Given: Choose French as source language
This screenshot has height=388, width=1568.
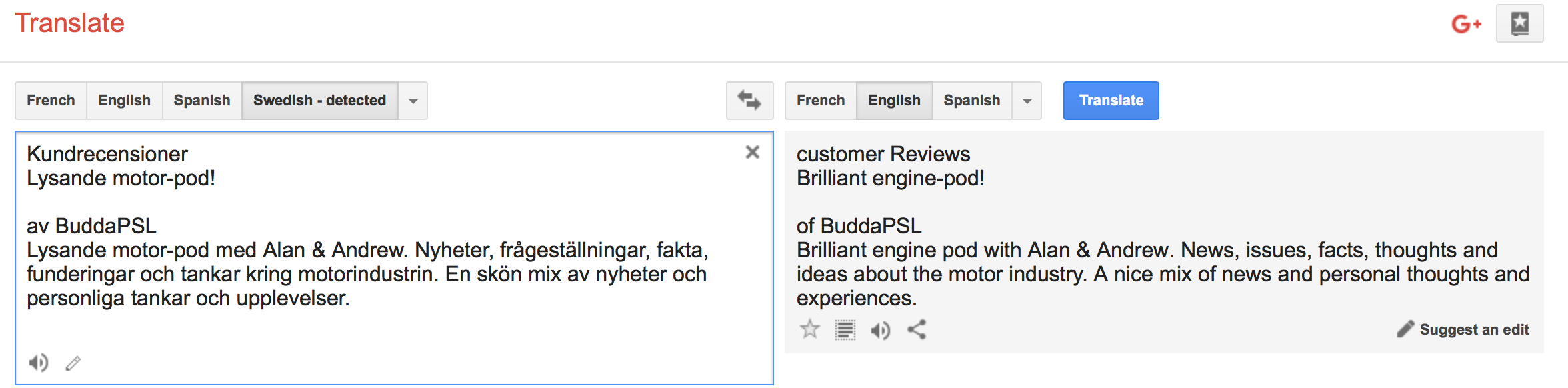Looking at the screenshot, I should click(51, 101).
